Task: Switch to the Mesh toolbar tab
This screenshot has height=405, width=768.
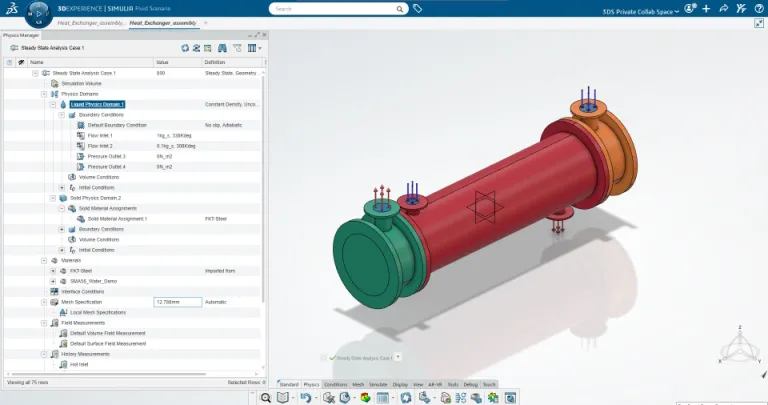Action: coord(358,384)
